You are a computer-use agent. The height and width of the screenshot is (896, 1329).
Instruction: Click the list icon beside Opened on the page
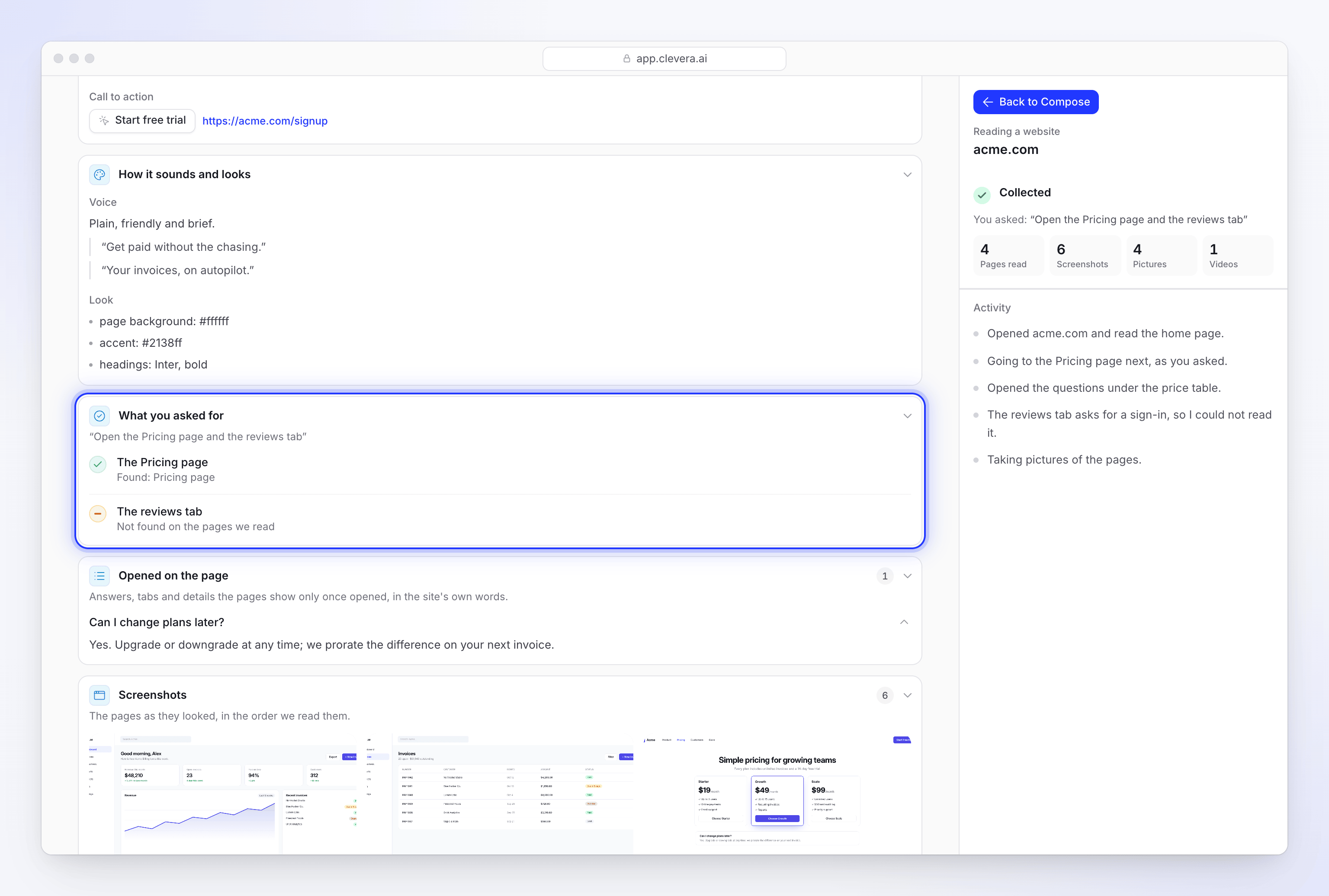click(100, 576)
